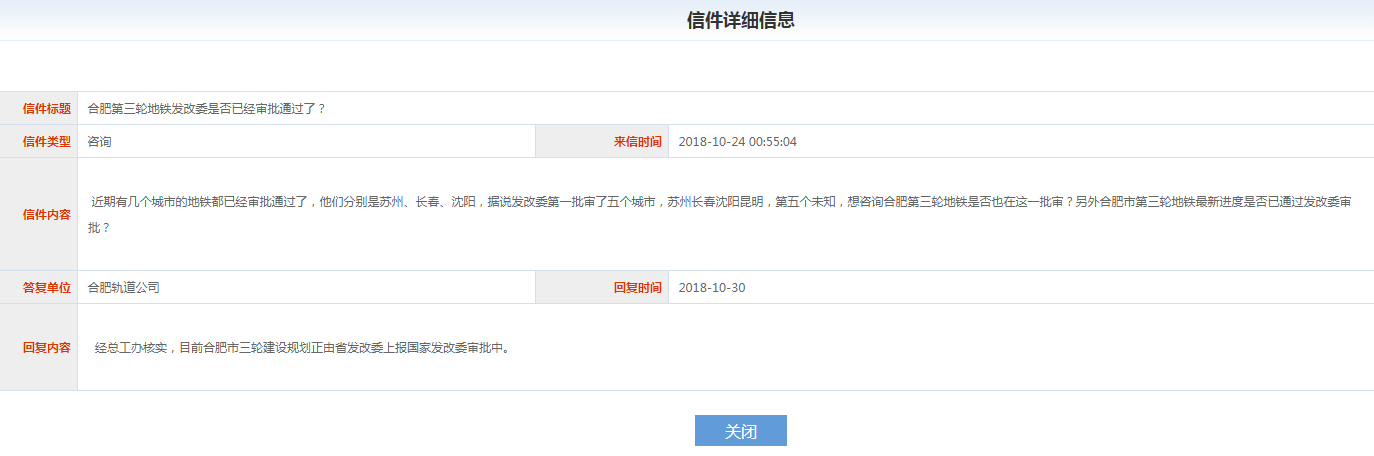Click the second content line reading 批？
The image size is (1374, 456).
(x=99, y=228)
